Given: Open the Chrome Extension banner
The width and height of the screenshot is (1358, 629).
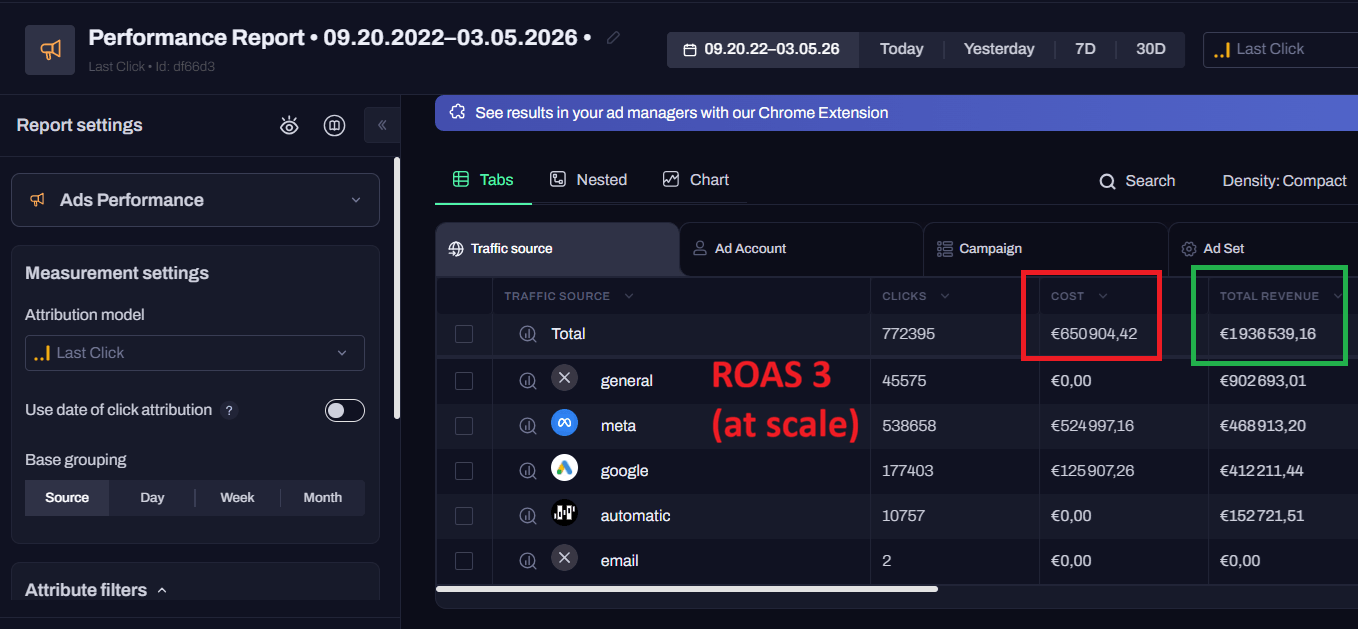Looking at the screenshot, I should click(x=896, y=113).
